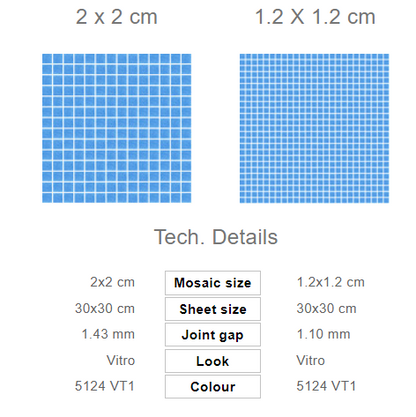Viewport: 416px width, 417px height.
Task: Click the right Vitro look value
Action: coord(311,360)
